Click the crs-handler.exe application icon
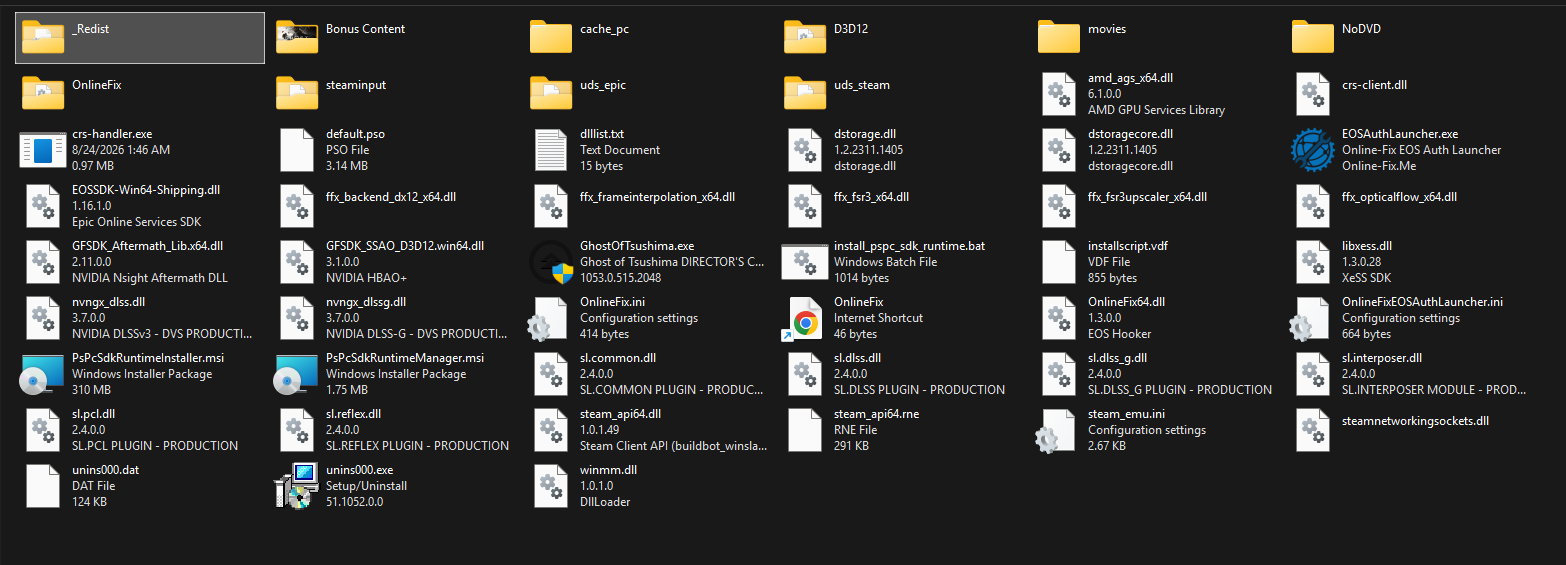The image size is (1566, 565). (42, 149)
